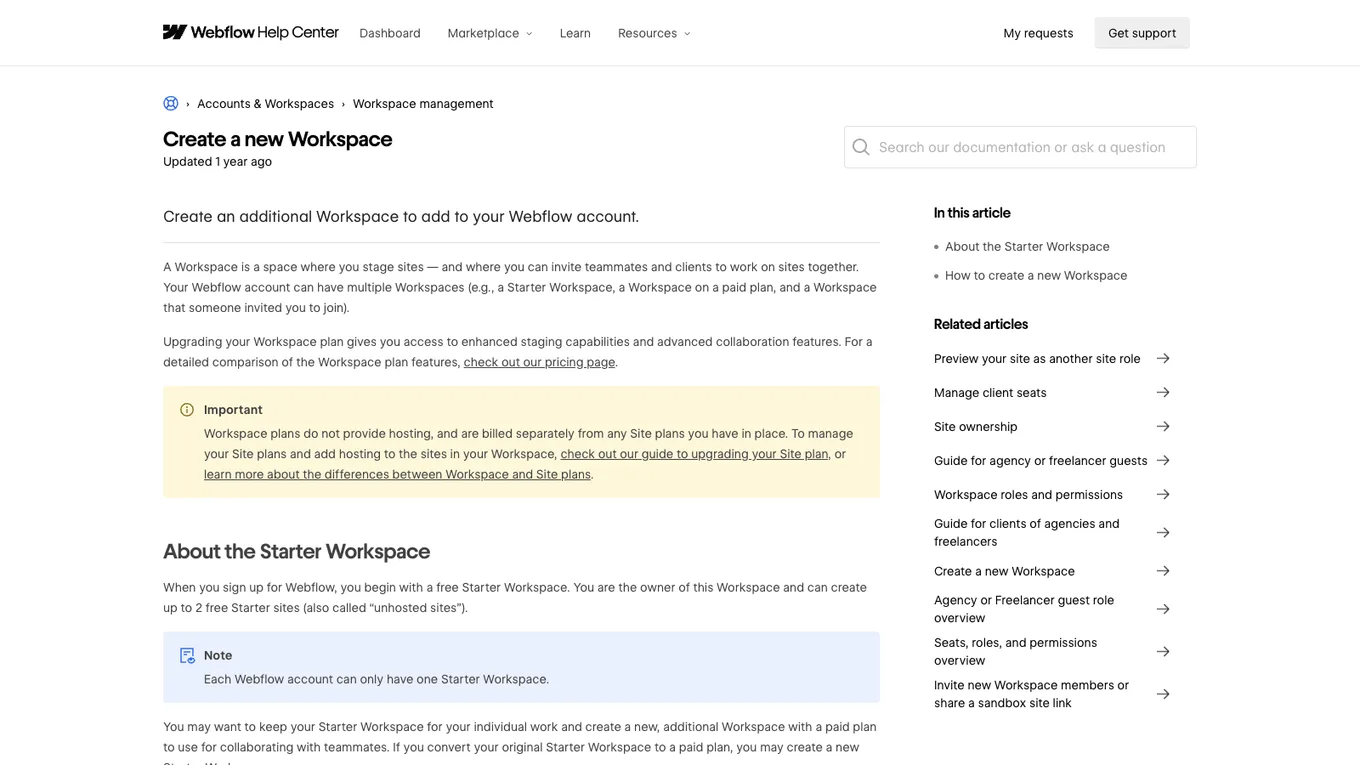Click the In this article heading
Viewport: 1360px width, 765px height.
point(972,213)
